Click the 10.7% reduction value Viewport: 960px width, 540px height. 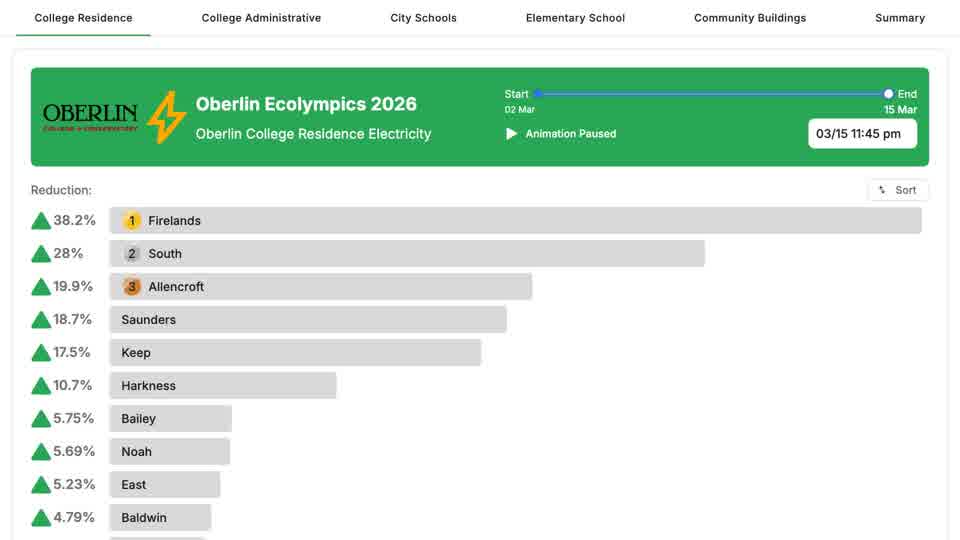click(72, 386)
